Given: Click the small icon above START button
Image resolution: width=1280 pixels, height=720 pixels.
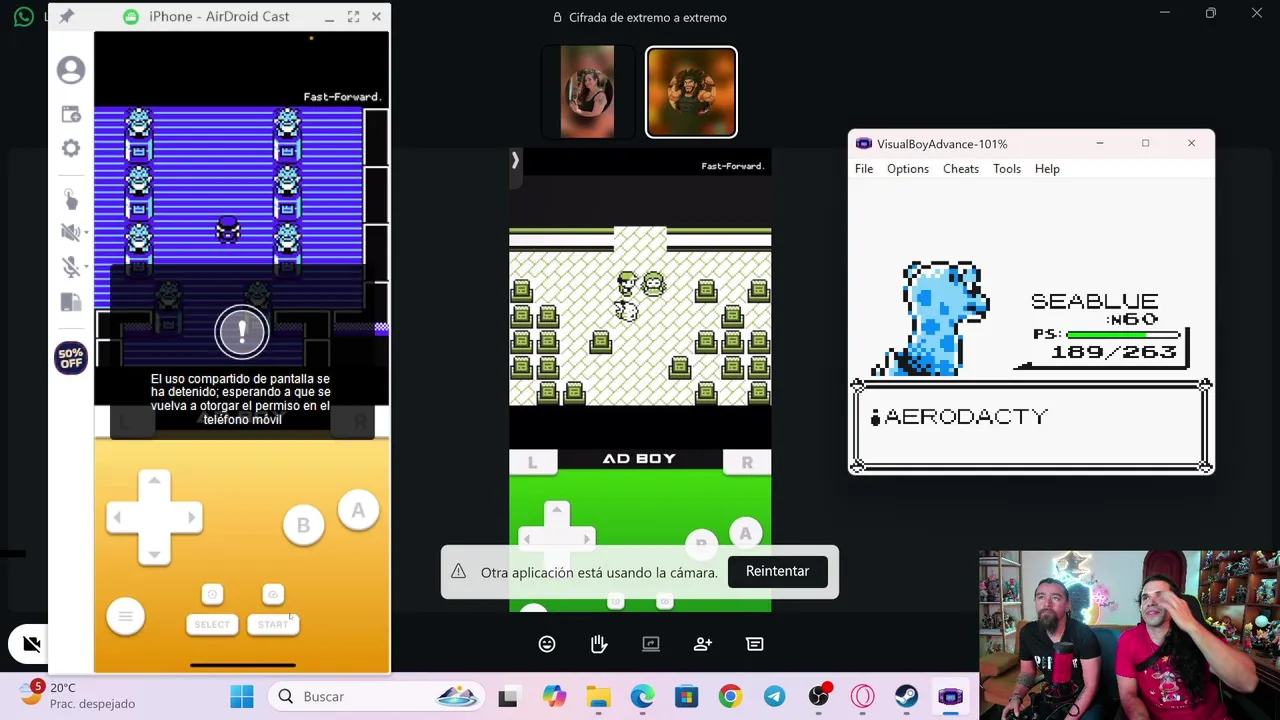Looking at the screenshot, I should pos(273,595).
